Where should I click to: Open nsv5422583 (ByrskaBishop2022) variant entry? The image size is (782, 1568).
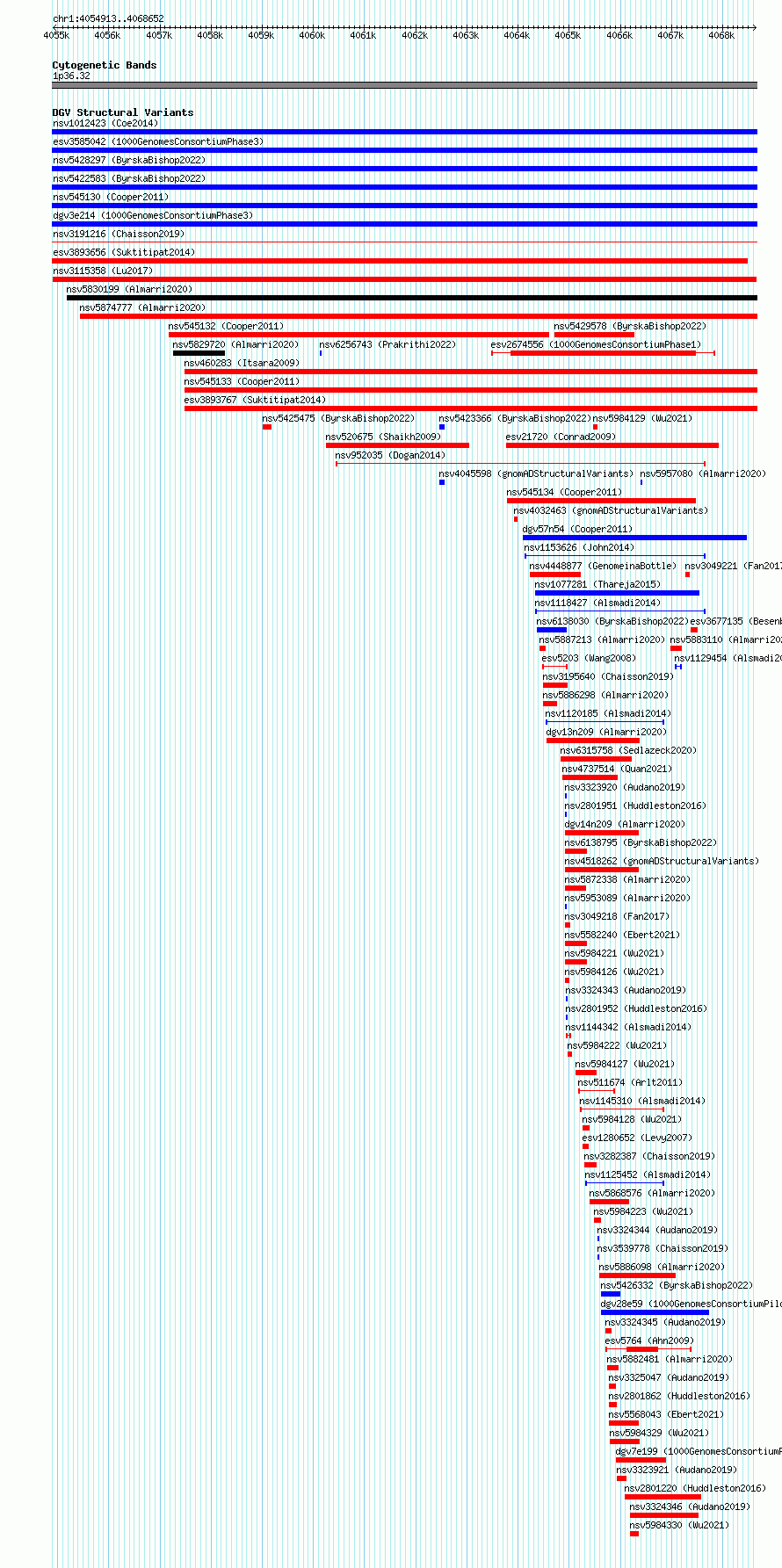click(x=129, y=178)
